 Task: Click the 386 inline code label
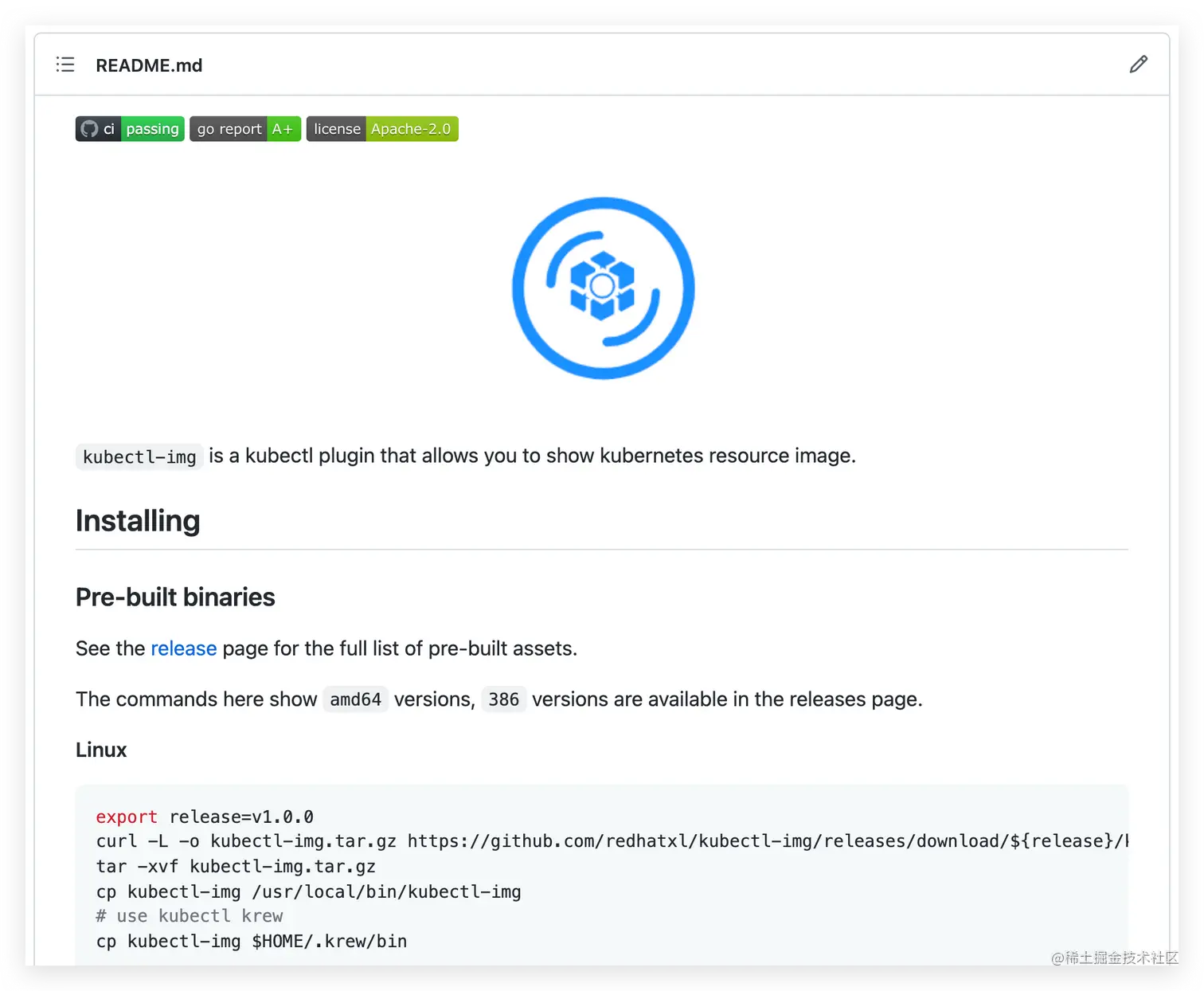coord(503,699)
